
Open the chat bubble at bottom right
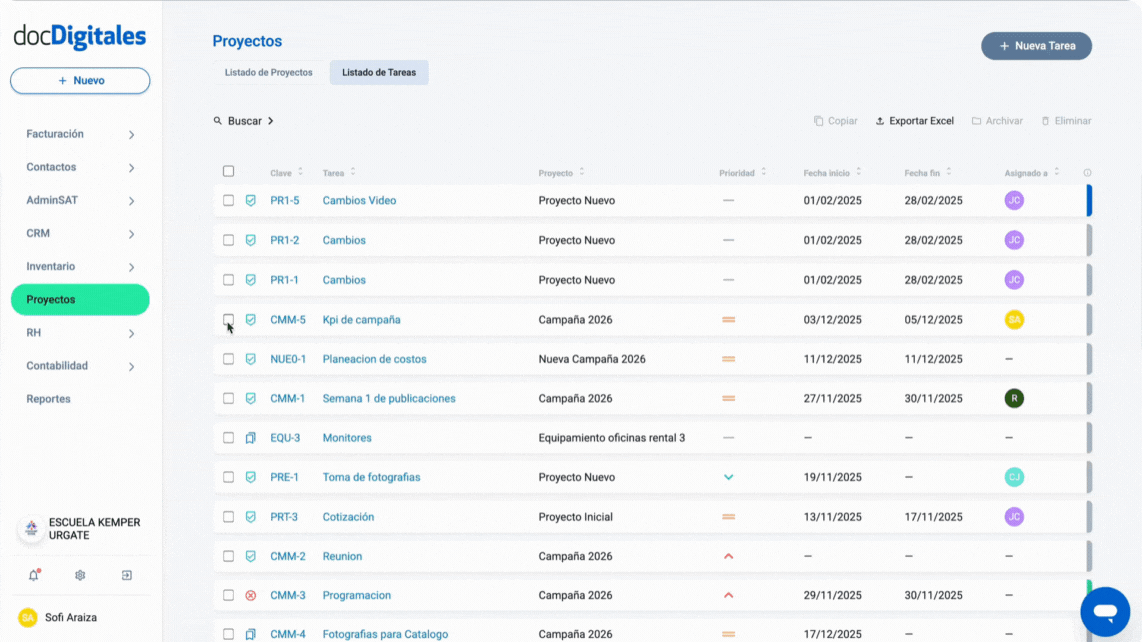click(x=1105, y=611)
